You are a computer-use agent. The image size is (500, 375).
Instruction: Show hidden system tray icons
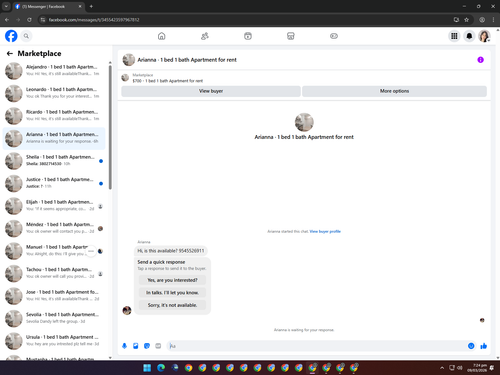(442, 368)
